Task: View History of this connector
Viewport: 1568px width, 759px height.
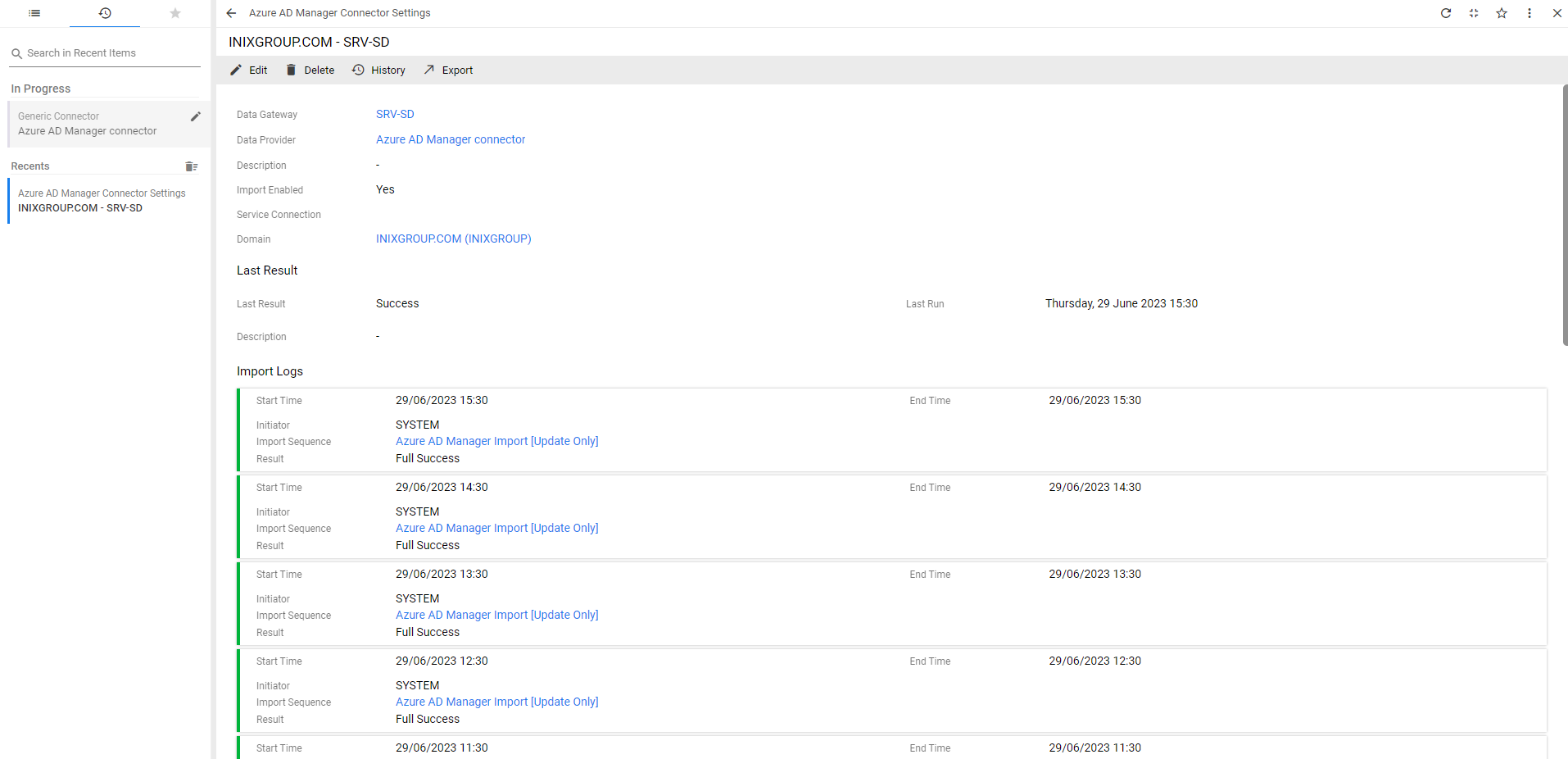Action: coord(378,70)
